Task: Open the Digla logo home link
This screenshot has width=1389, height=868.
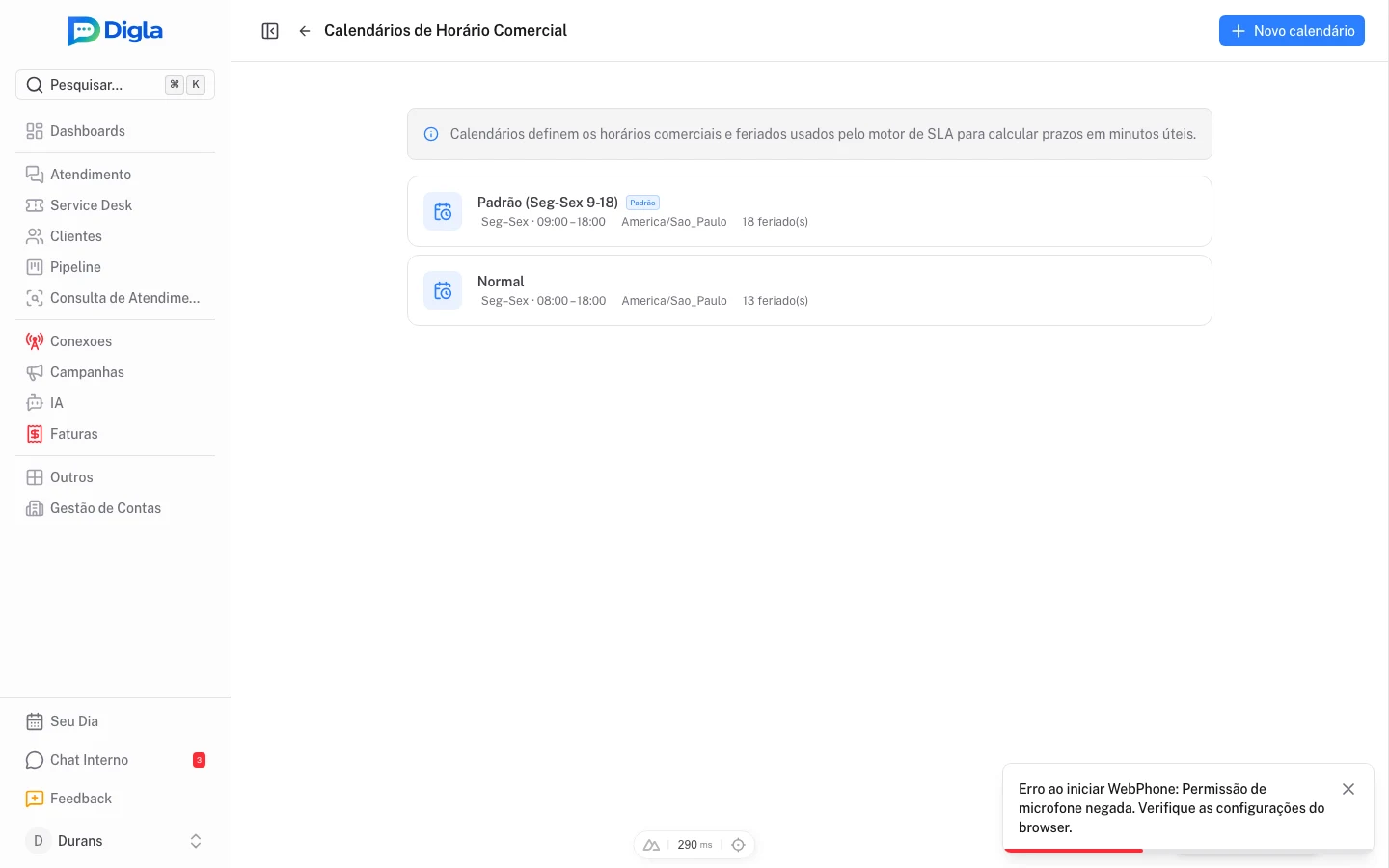Action: click(116, 31)
